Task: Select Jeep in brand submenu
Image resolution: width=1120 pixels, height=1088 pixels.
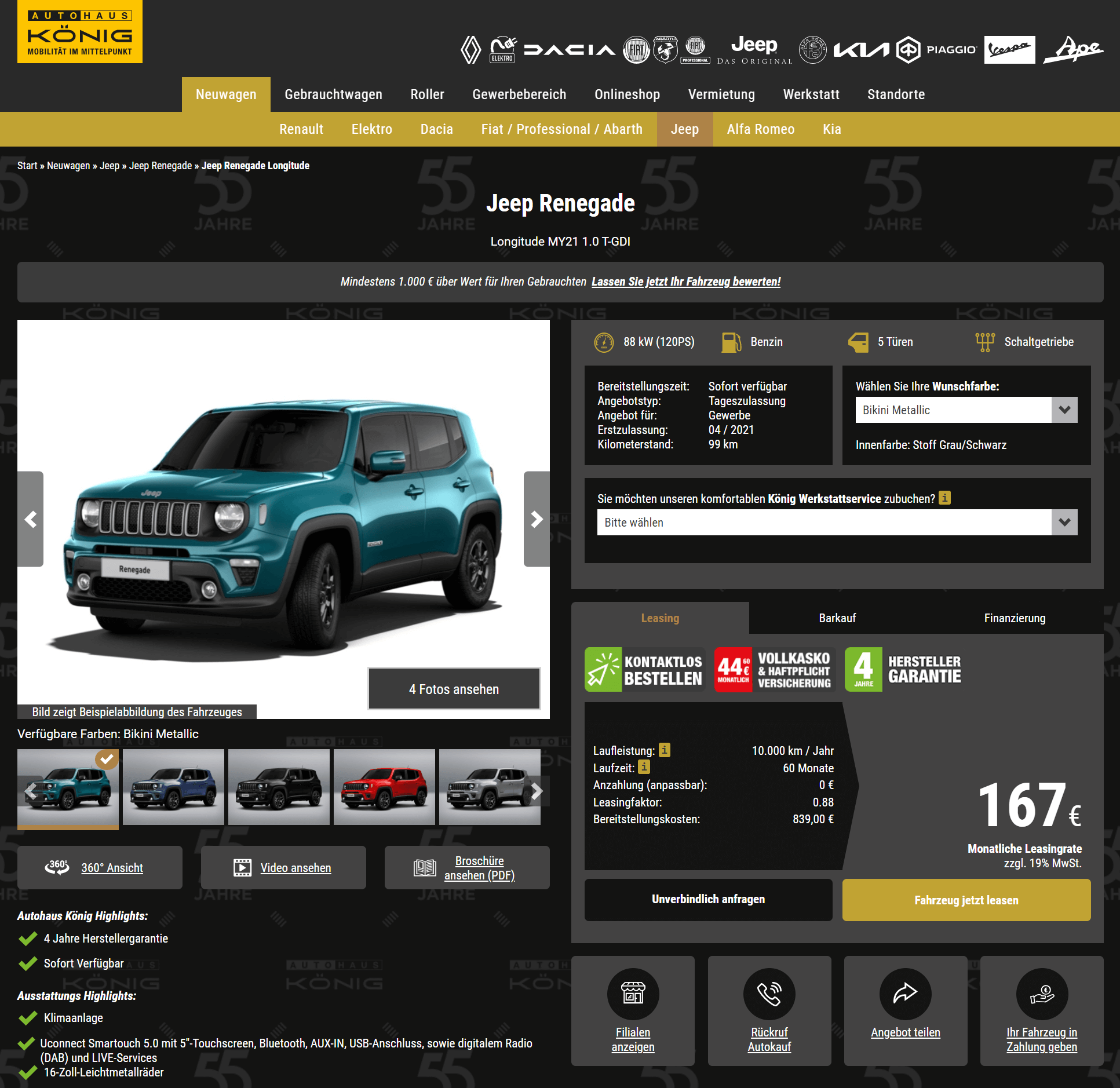Action: (685, 129)
